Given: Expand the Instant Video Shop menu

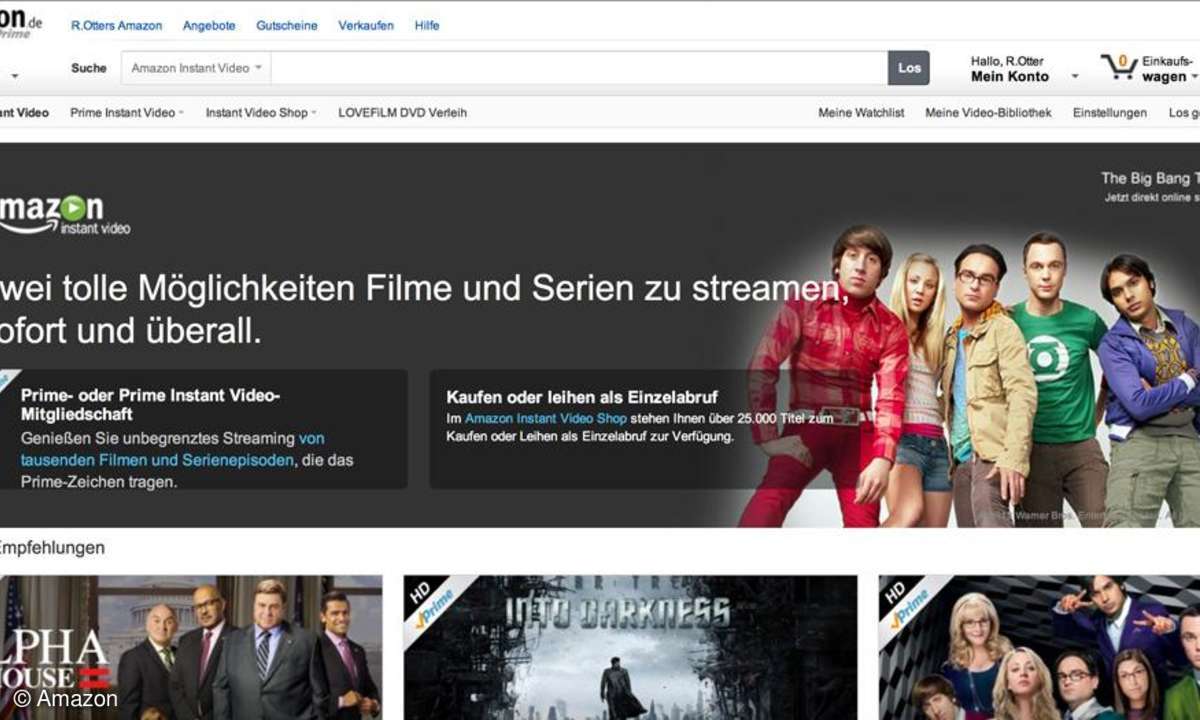Looking at the screenshot, I should click(261, 113).
